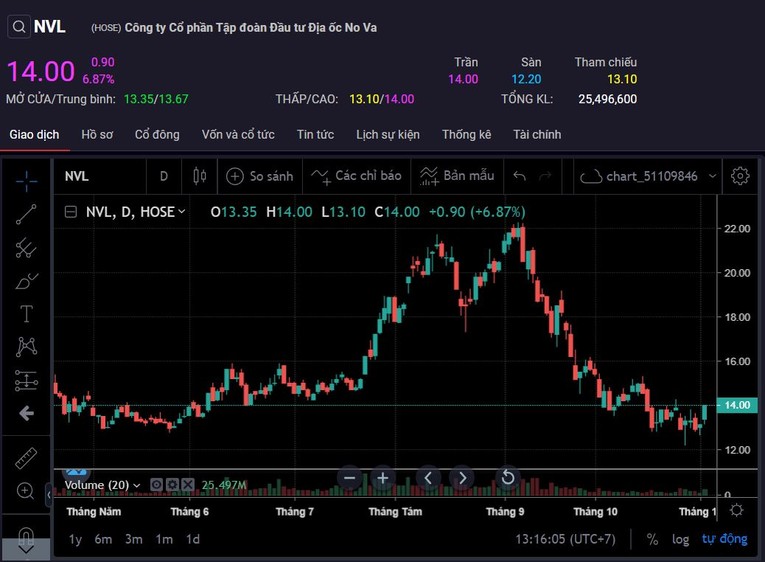The image size is (765, 562).
Task: Pick the ruler measure tool
Action: click(26, 458)
